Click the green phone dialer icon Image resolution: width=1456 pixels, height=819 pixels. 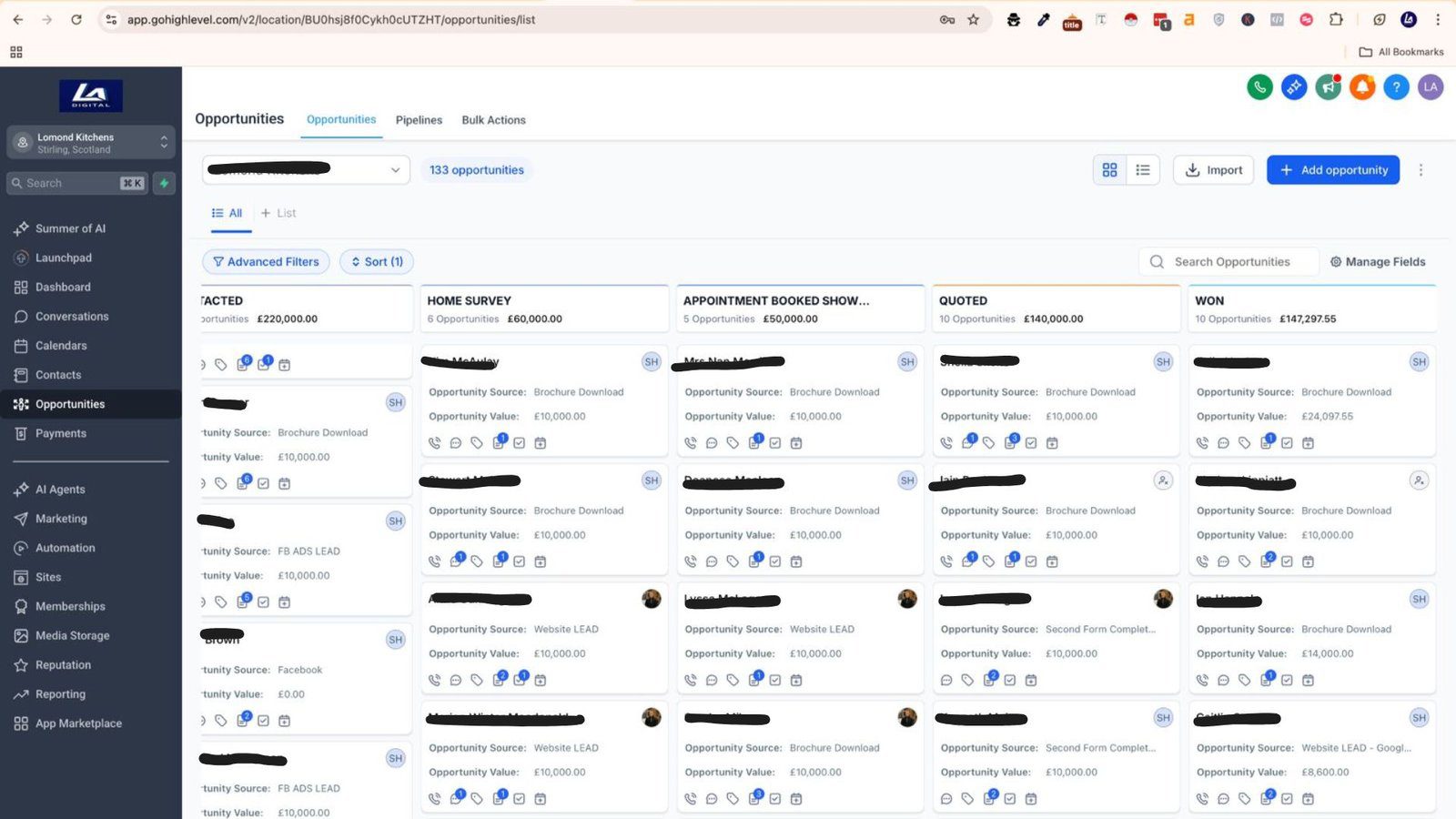tap(1259, 87)
